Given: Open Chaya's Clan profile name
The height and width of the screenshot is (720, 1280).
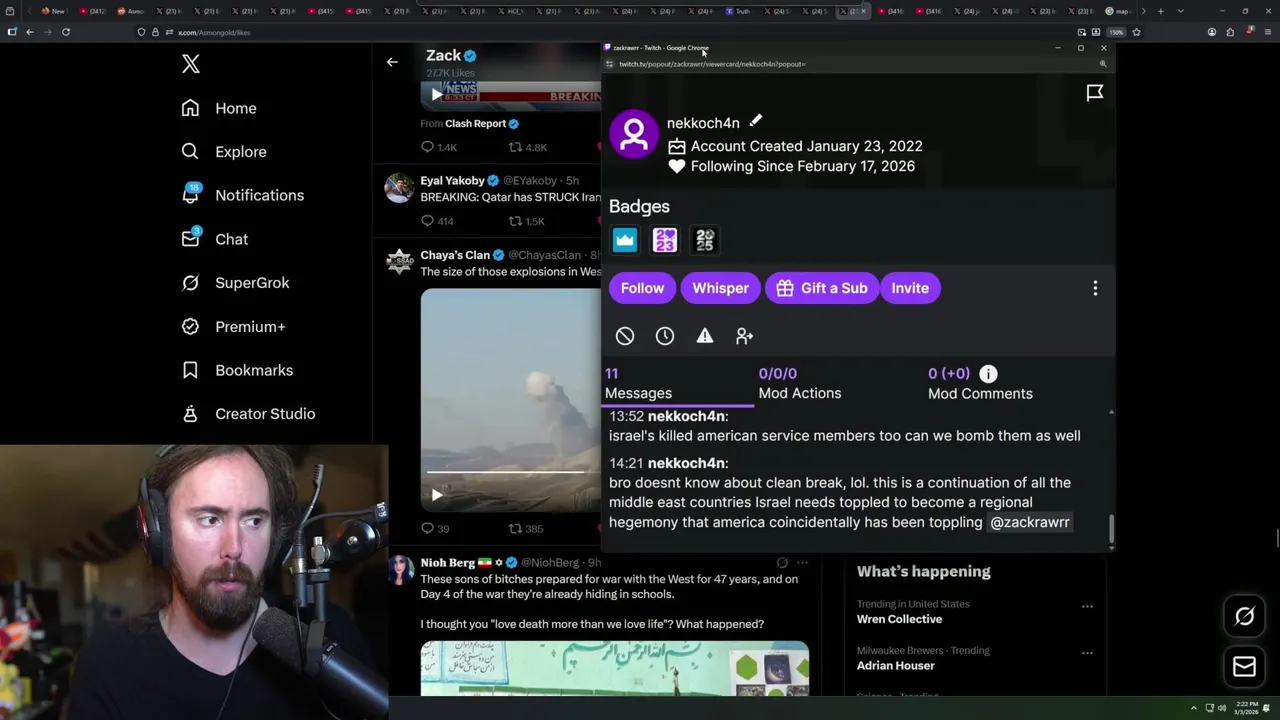Looking at the screenshot, I should coord(455,255).
